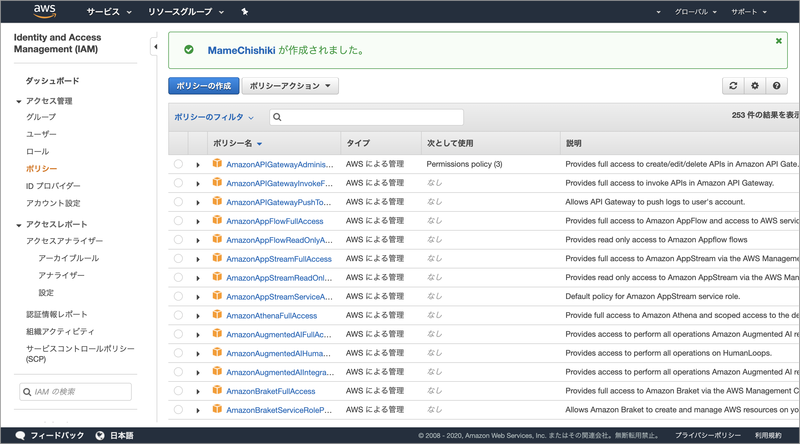Open アカウント設定 in the sidebar
This screenshot has width=800, height=444.
pyautogui.click(x=53, y=203)
